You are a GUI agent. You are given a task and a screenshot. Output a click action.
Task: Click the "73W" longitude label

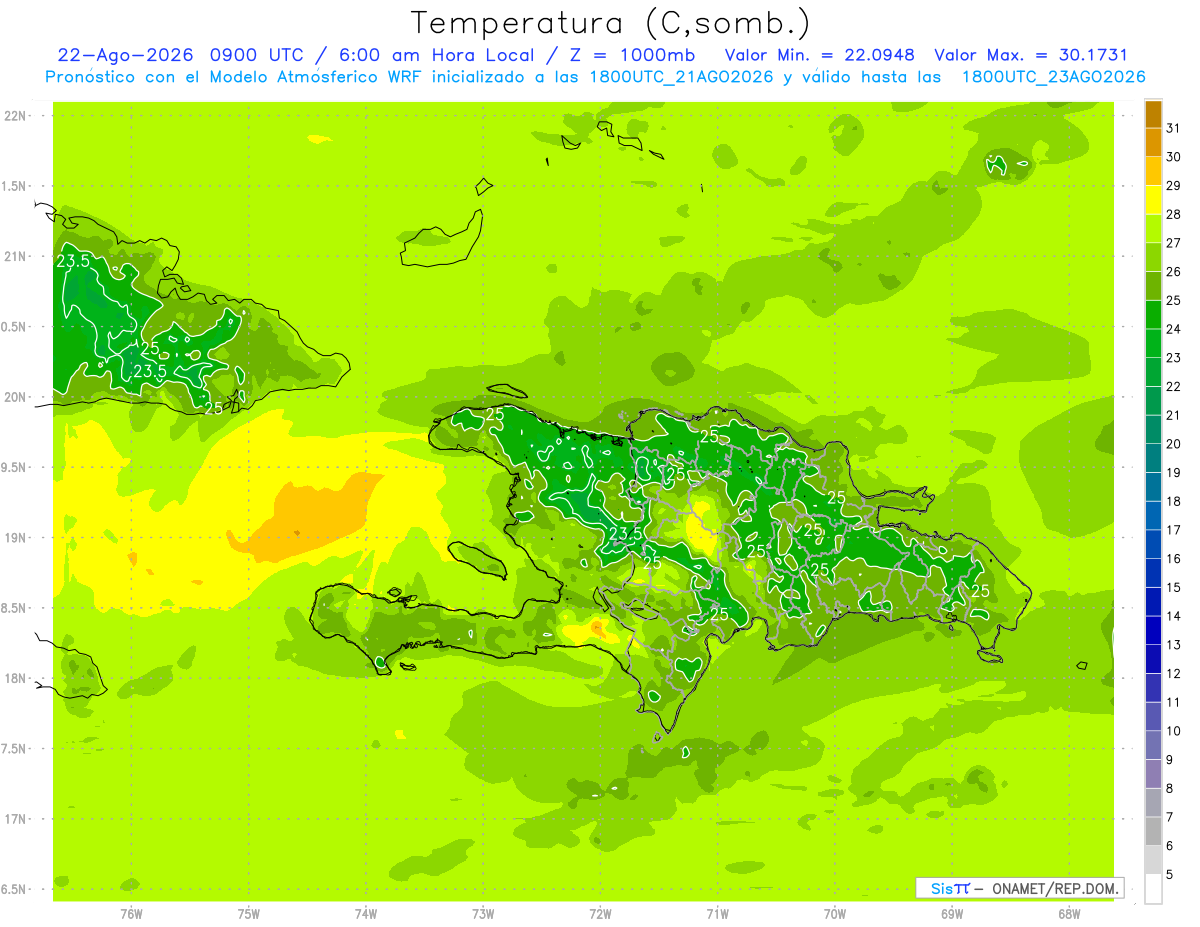tap(483, 914)
